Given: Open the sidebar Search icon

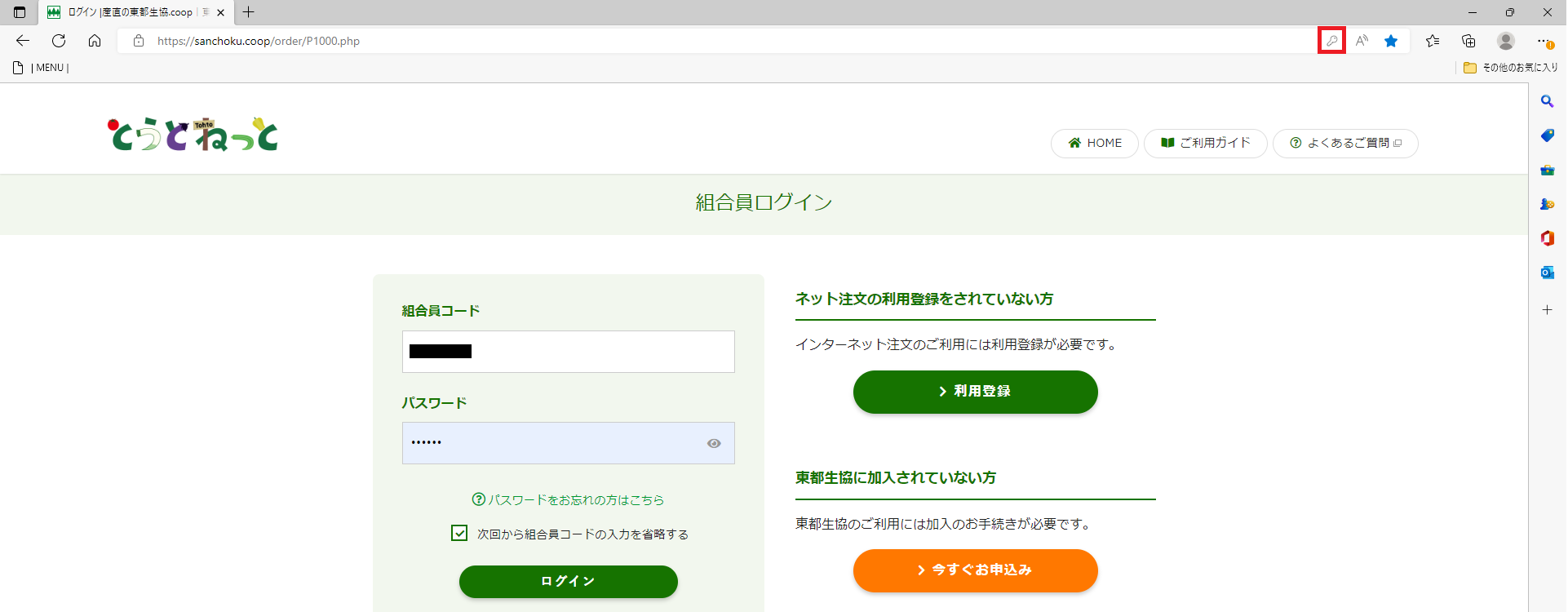Looking at the screenshot, I should point(1547,101).
